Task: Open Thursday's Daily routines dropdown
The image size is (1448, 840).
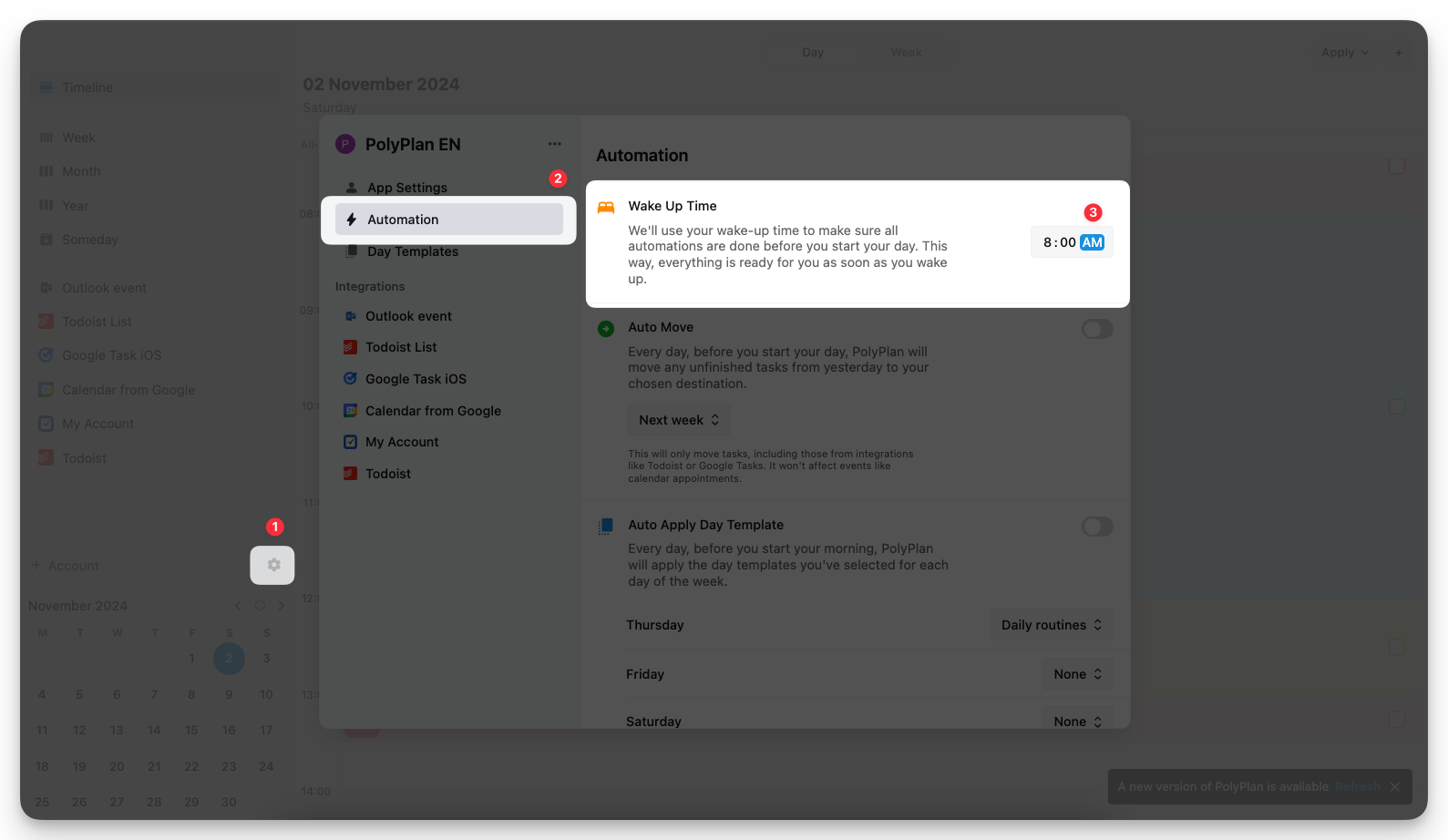Action: [x=1051, y=625]
